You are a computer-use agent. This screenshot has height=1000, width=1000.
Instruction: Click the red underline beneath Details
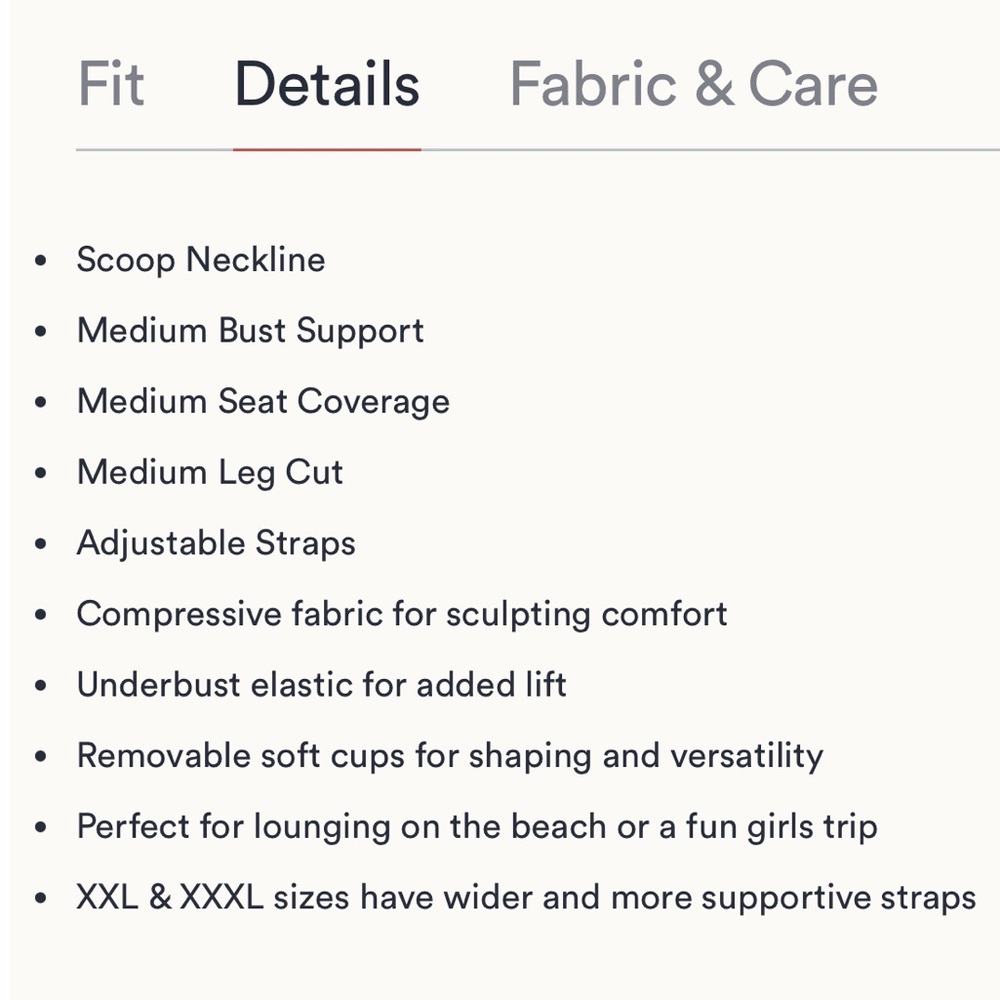327,150
